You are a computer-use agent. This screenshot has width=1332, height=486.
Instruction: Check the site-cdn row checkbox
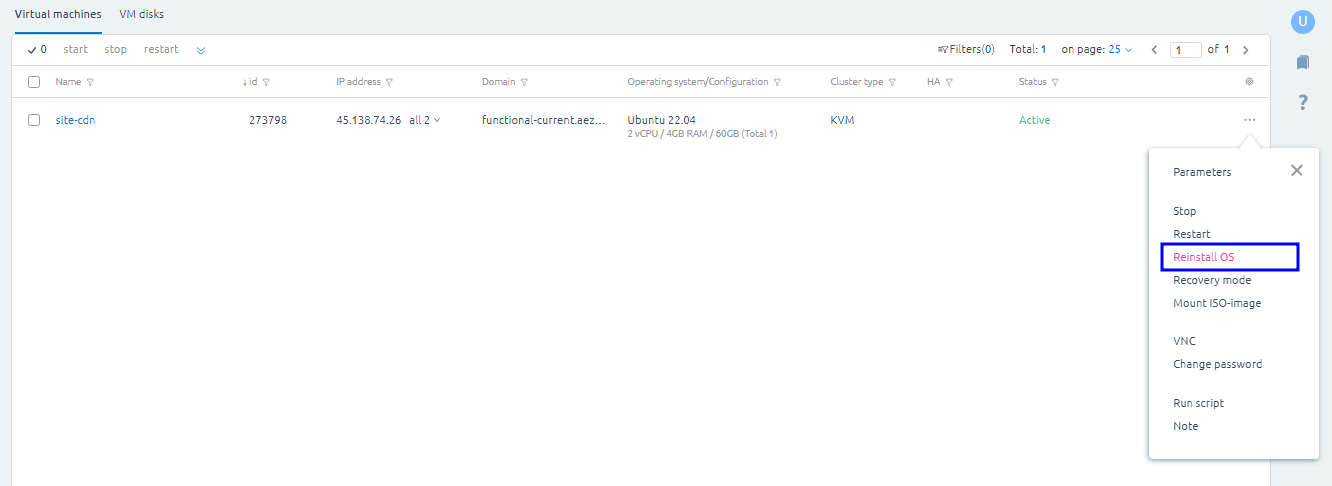point(34,120)
